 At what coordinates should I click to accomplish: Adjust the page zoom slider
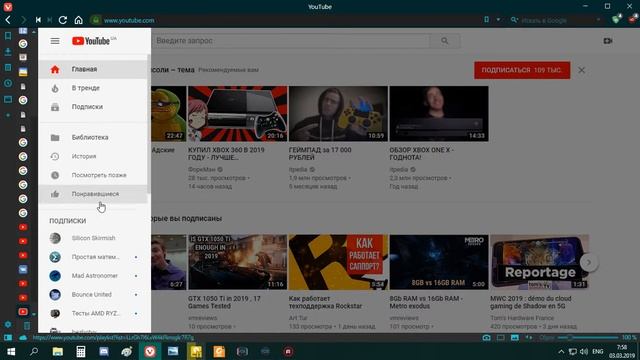click(x=588, y=338)
